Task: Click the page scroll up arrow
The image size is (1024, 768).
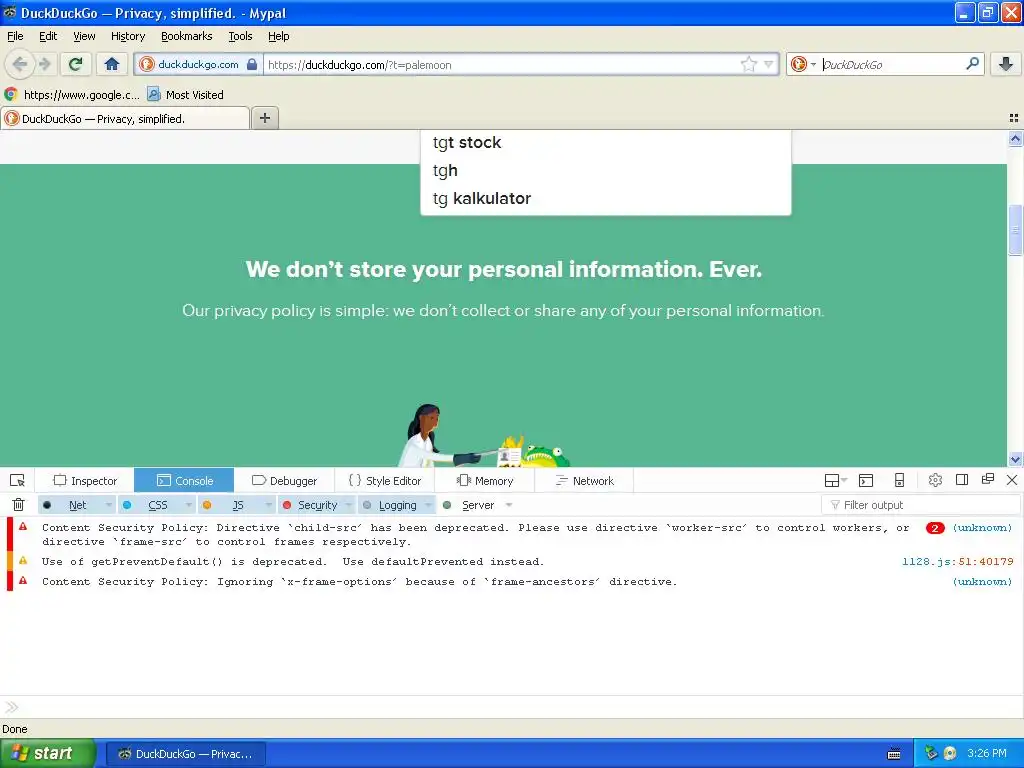Action: tap(1015, 138)
